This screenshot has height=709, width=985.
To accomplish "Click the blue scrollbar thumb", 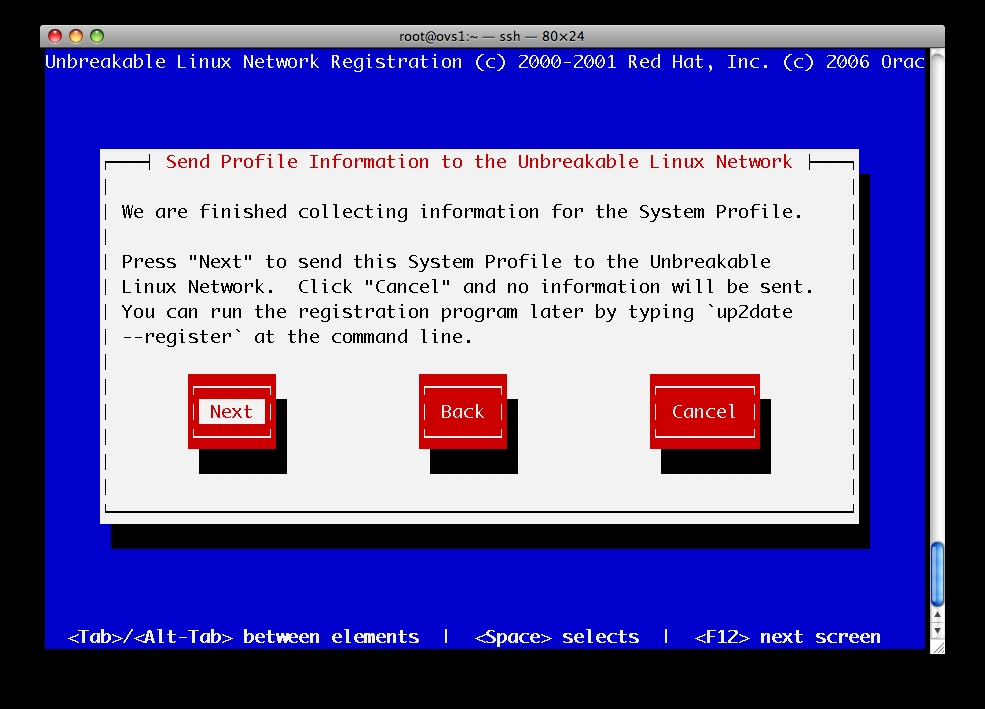I will point(937,572).
